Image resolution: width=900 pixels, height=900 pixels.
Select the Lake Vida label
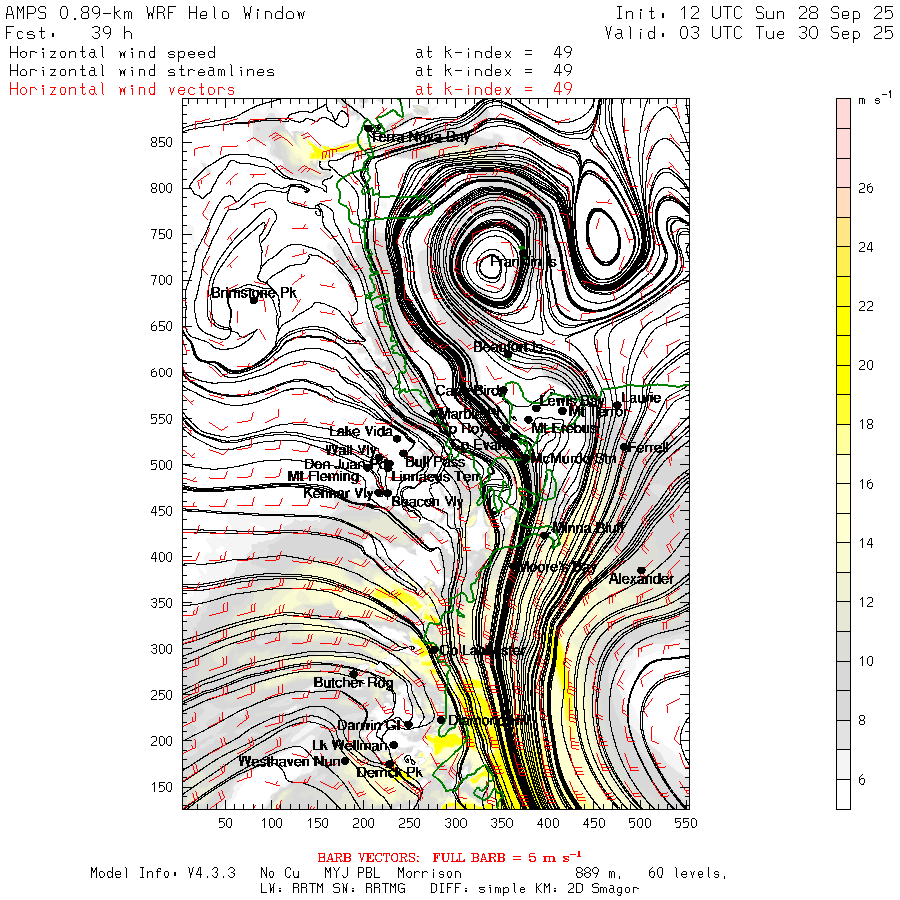[x=361, y=431]
